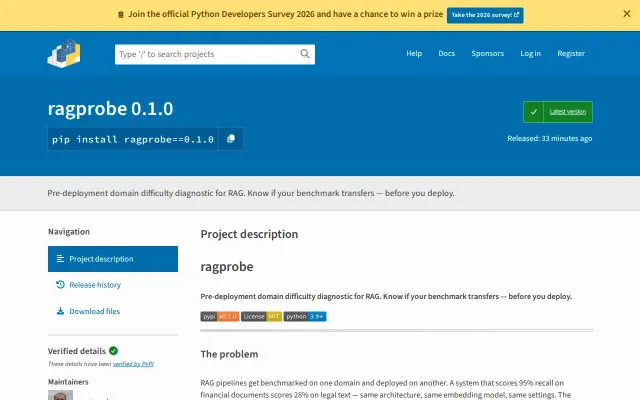
Task: Click the Released: 33 minutes ago text
Action: click(x=550, y=138)
